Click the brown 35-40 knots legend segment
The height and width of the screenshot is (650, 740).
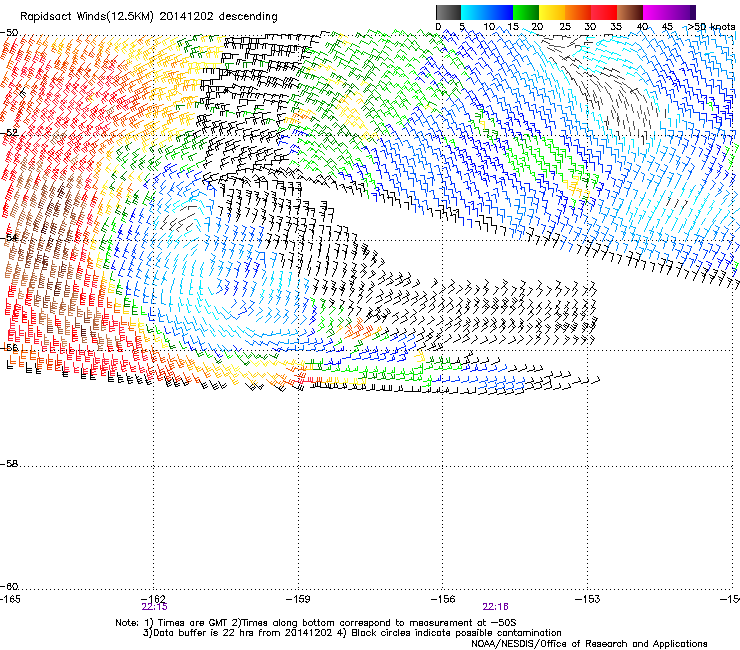(x=630, y=12)
